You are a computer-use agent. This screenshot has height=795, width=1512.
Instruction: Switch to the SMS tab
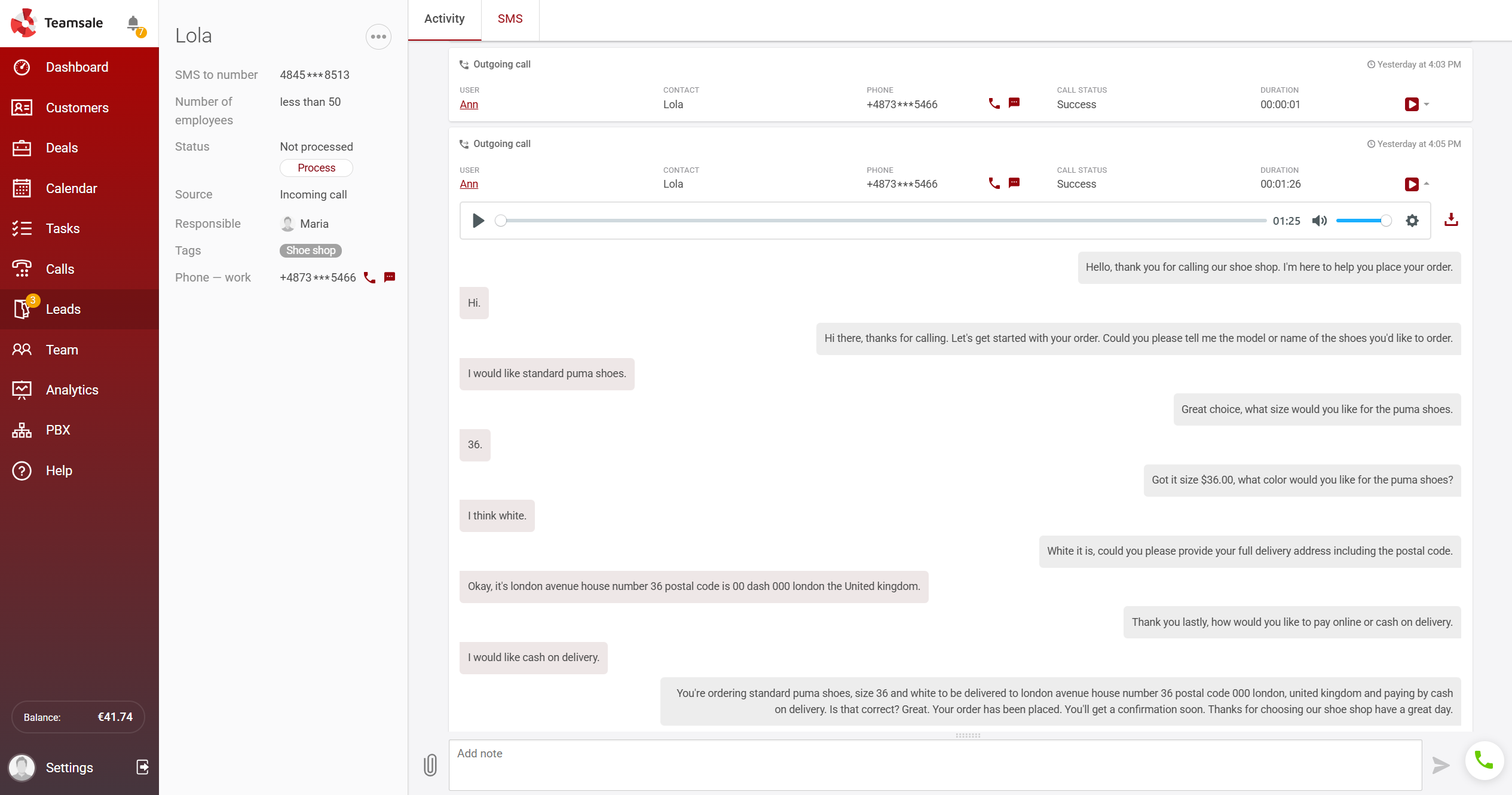[x=510, y=19]
